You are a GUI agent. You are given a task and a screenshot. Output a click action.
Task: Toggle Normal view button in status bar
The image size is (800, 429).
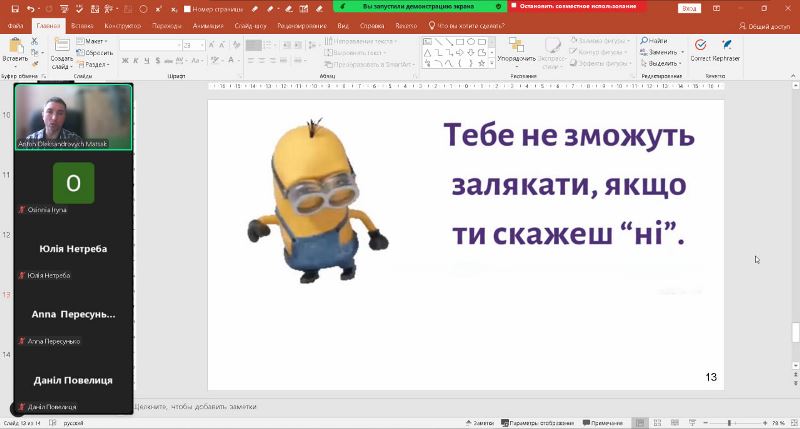(x=640, y=423)
